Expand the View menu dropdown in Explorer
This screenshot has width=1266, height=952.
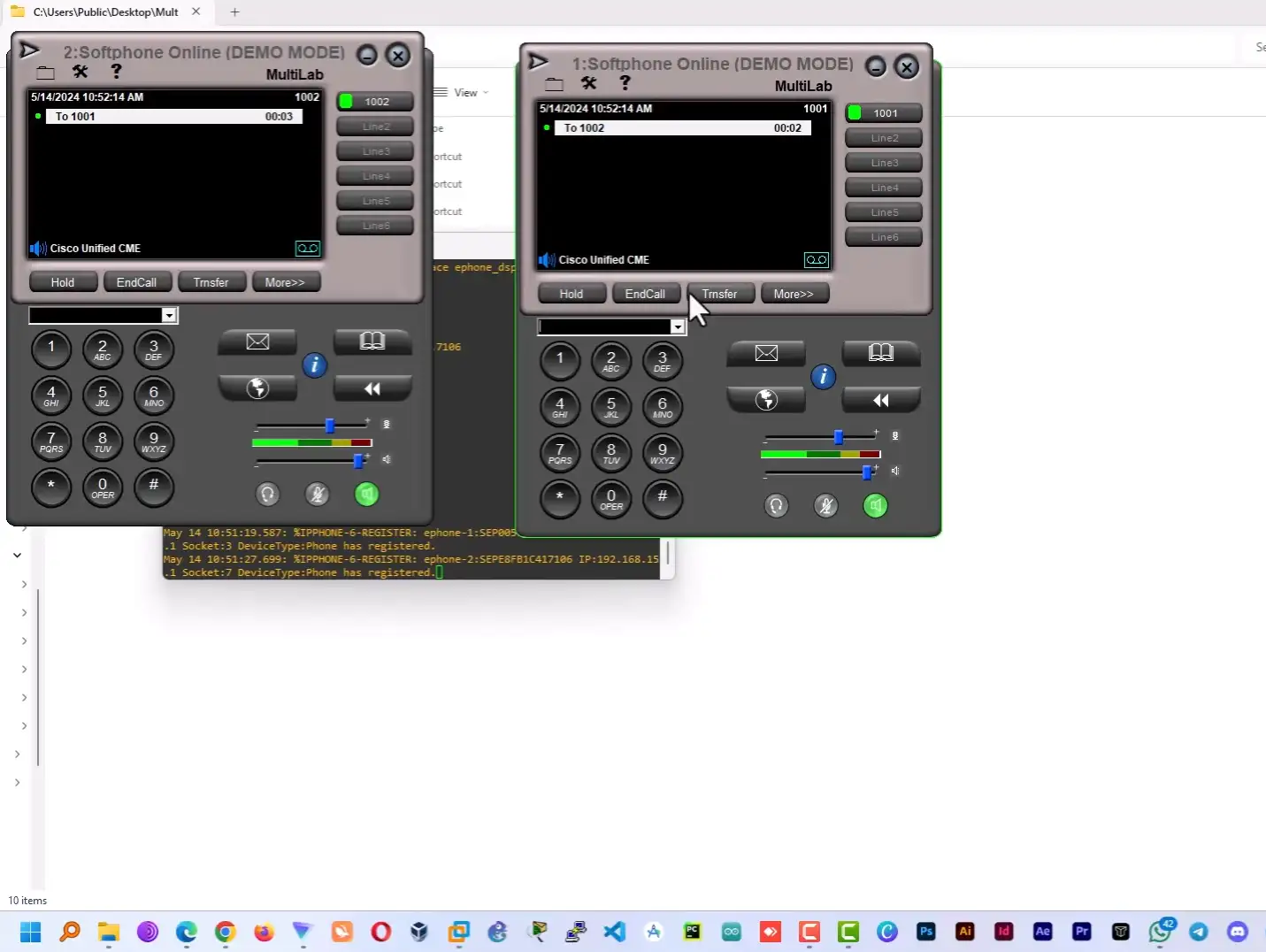coord(468,92)
